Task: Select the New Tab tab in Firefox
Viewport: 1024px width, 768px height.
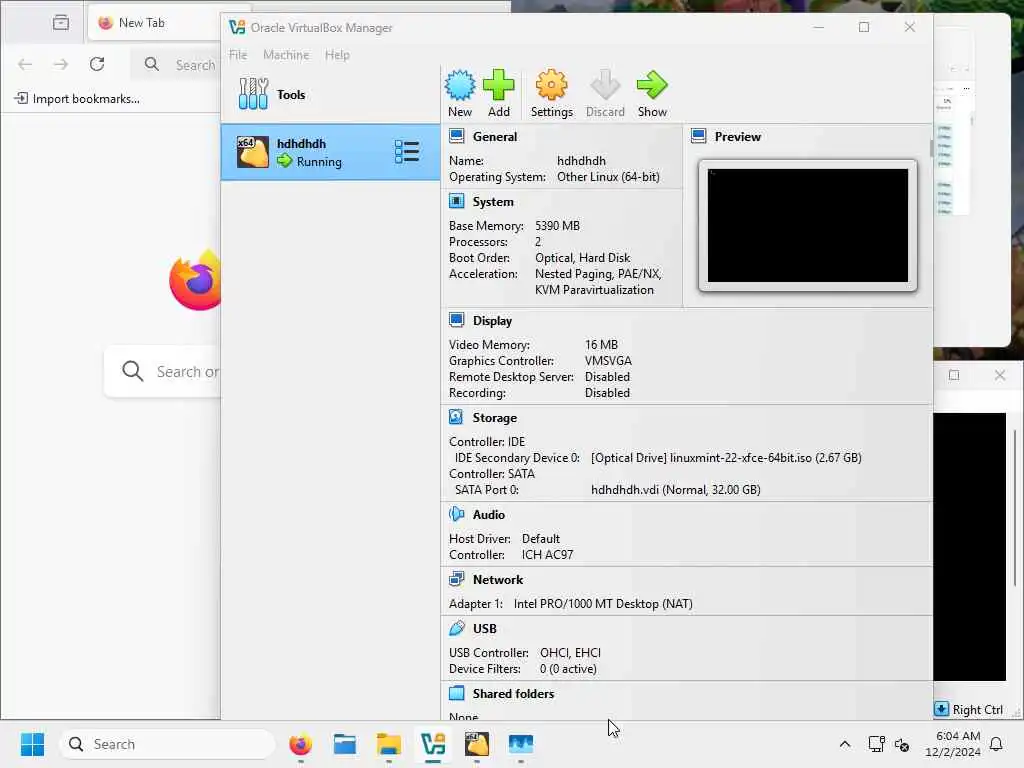Action: tap(153, 23)
